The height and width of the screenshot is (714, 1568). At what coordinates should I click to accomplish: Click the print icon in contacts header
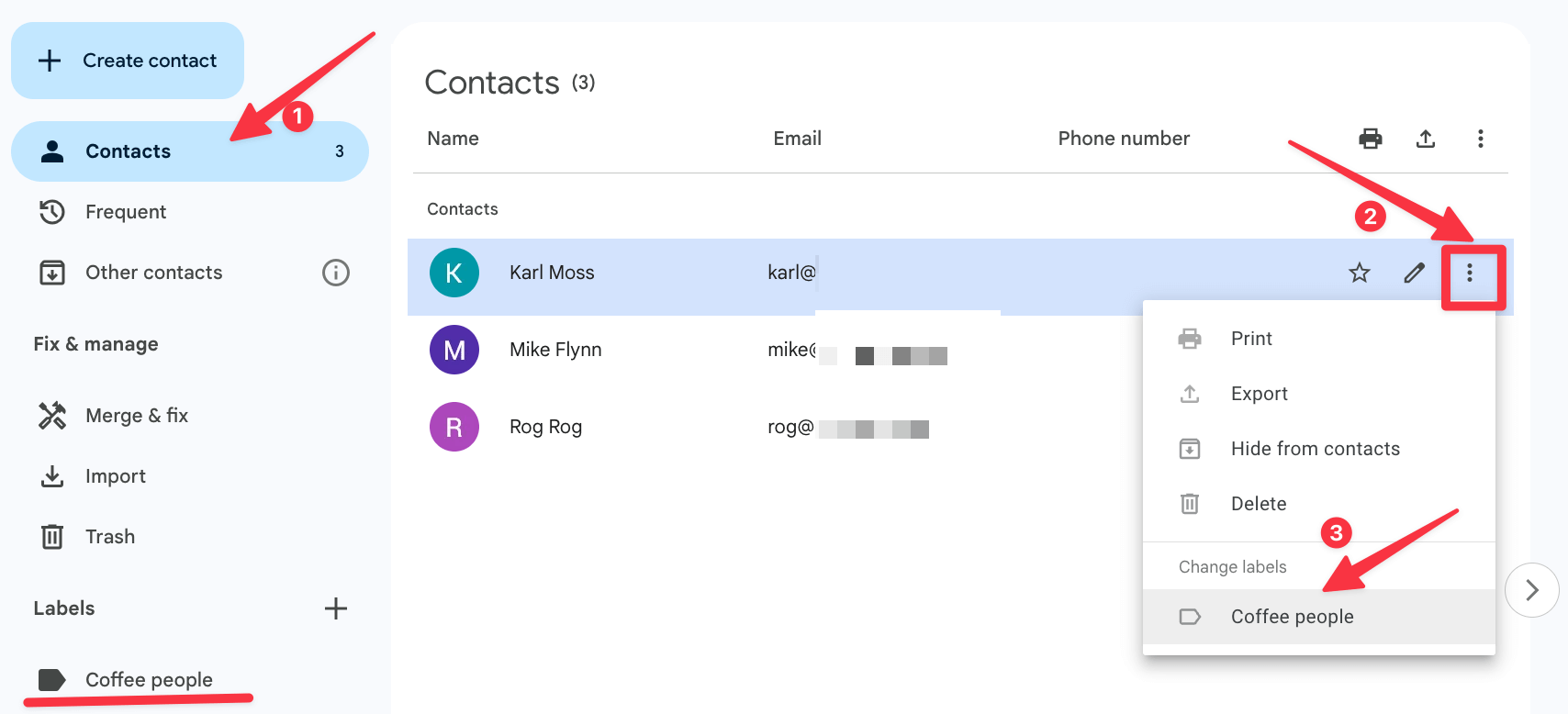1371,139
